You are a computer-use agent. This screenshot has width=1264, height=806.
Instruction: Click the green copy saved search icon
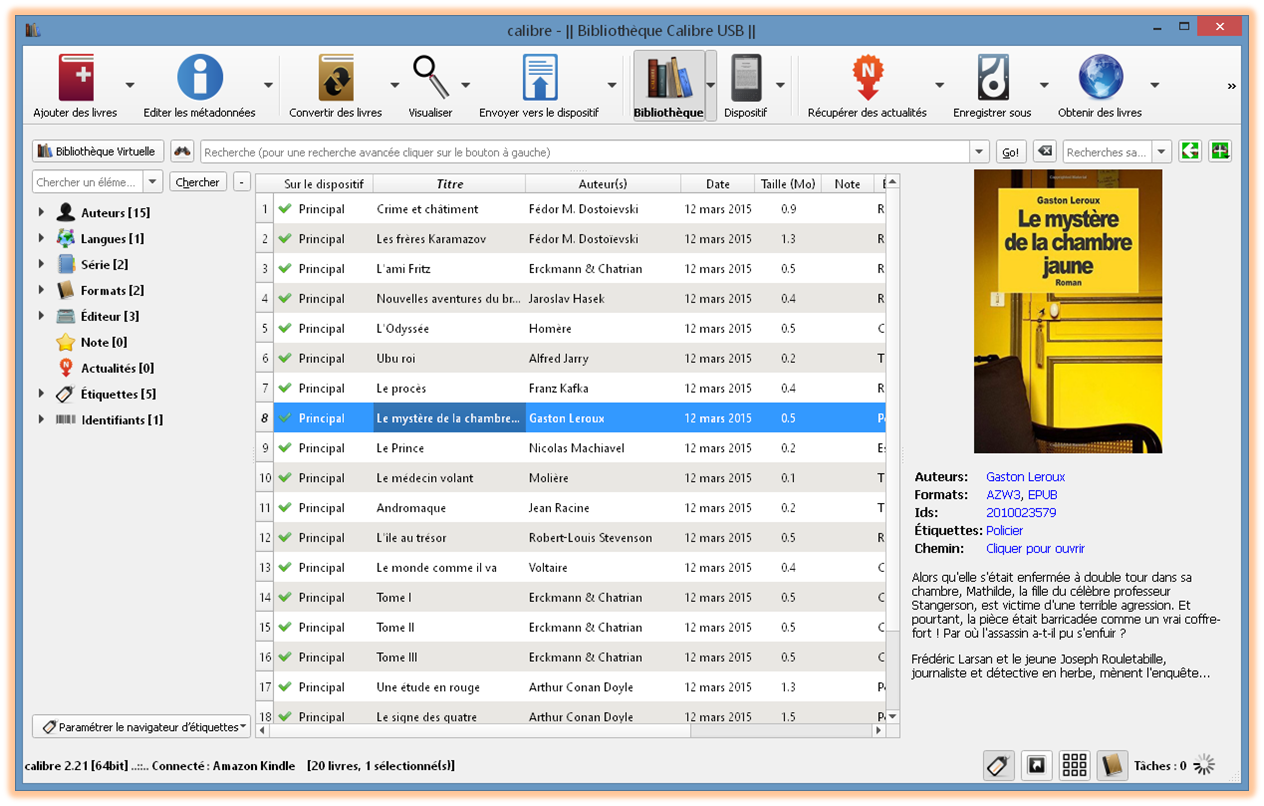[1190, 151]
